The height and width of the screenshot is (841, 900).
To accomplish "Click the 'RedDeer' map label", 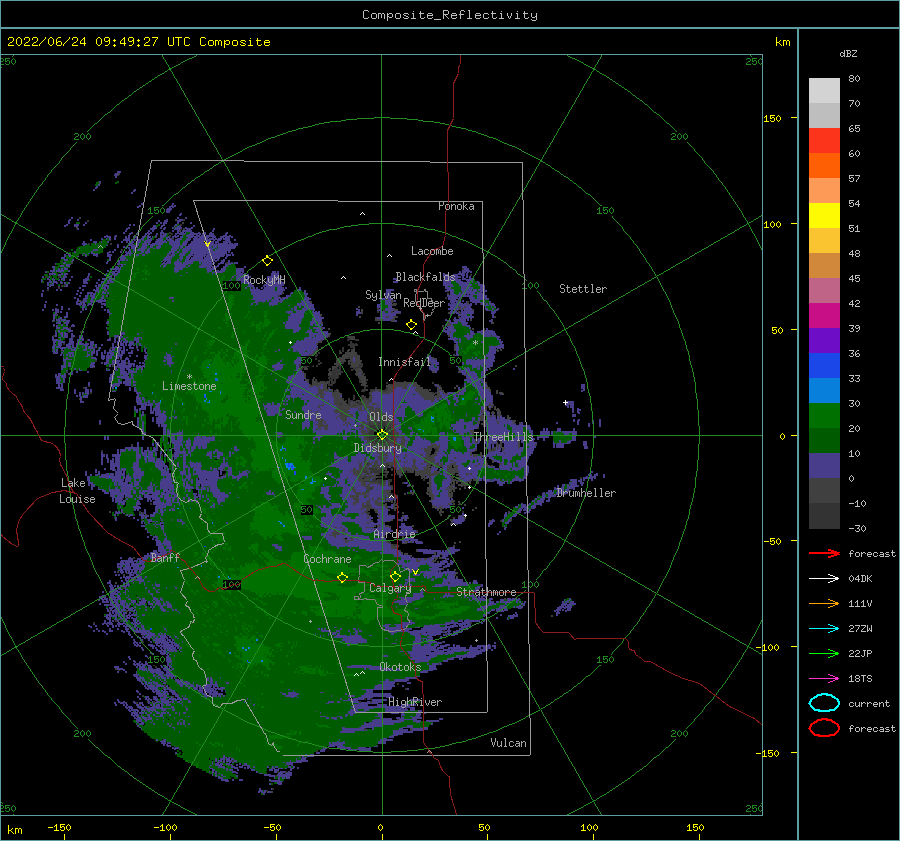I will coord(424,303).
